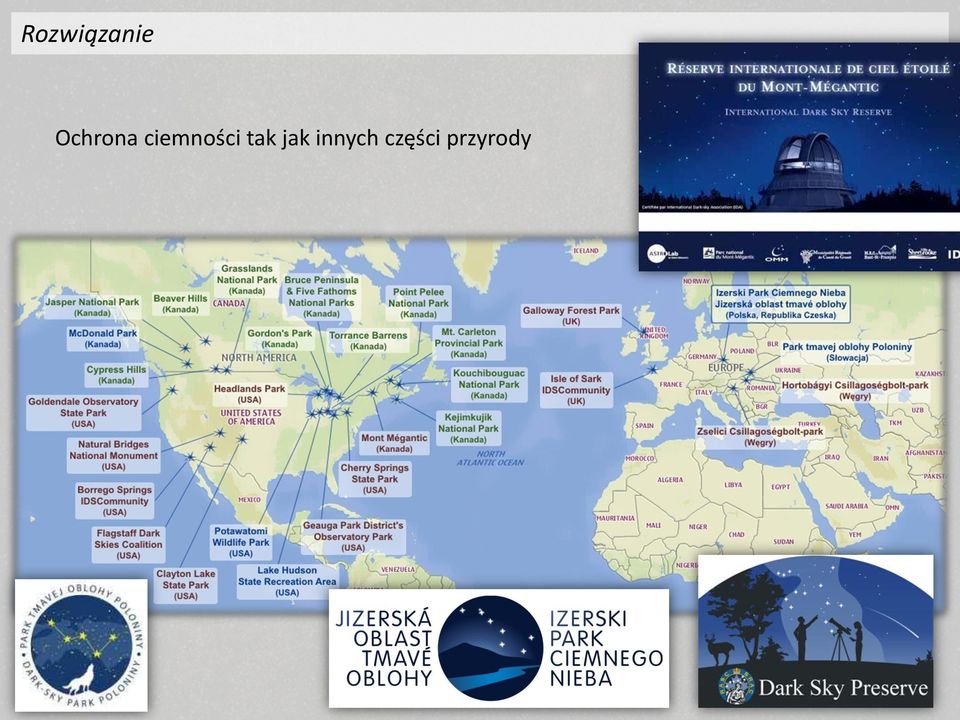Click the Clayton Lake State Park label
This screenshot has height=720, width=960.
coord(186,585)
